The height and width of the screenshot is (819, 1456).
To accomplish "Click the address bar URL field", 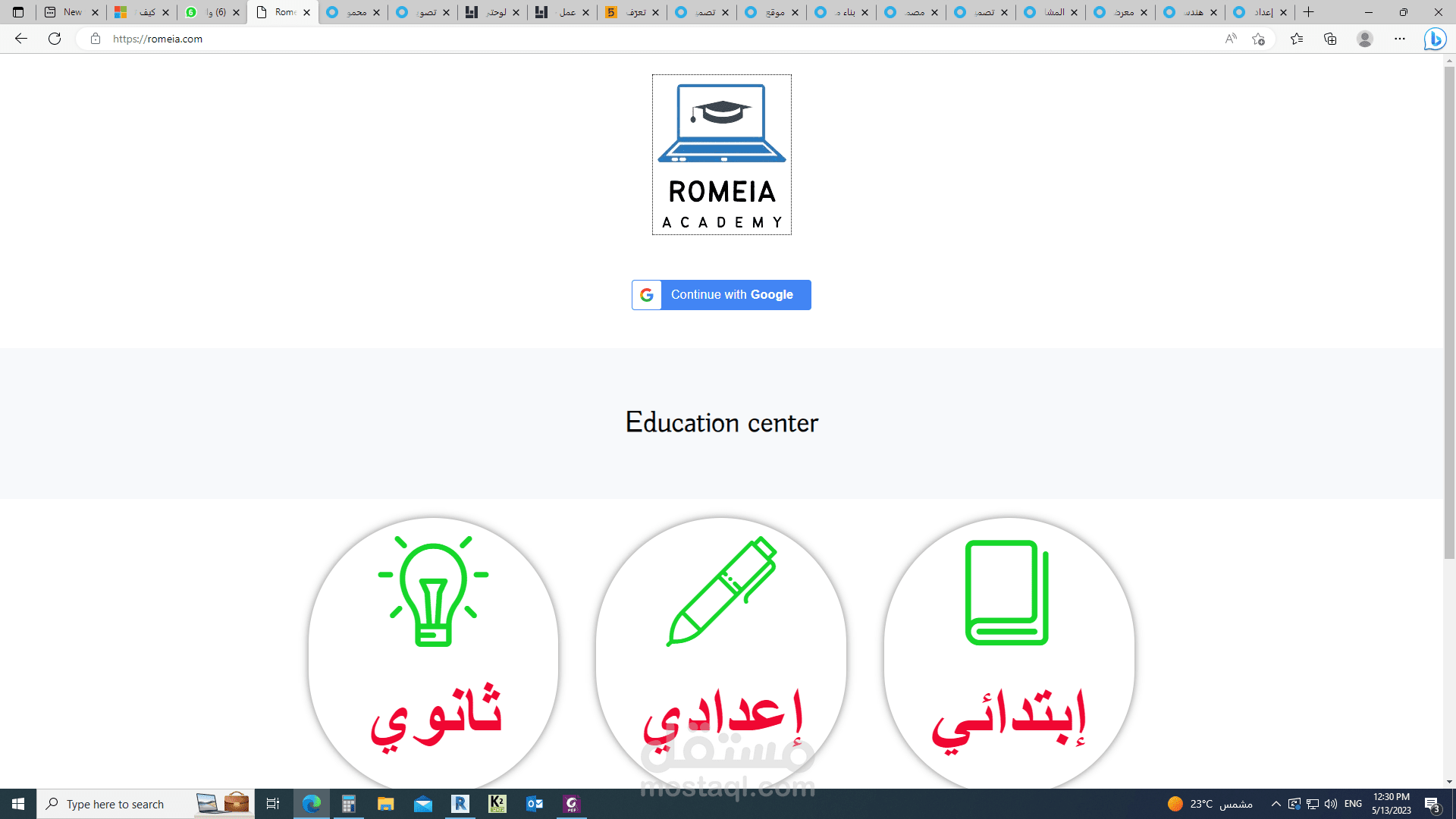I will click(x=660, y=39).
